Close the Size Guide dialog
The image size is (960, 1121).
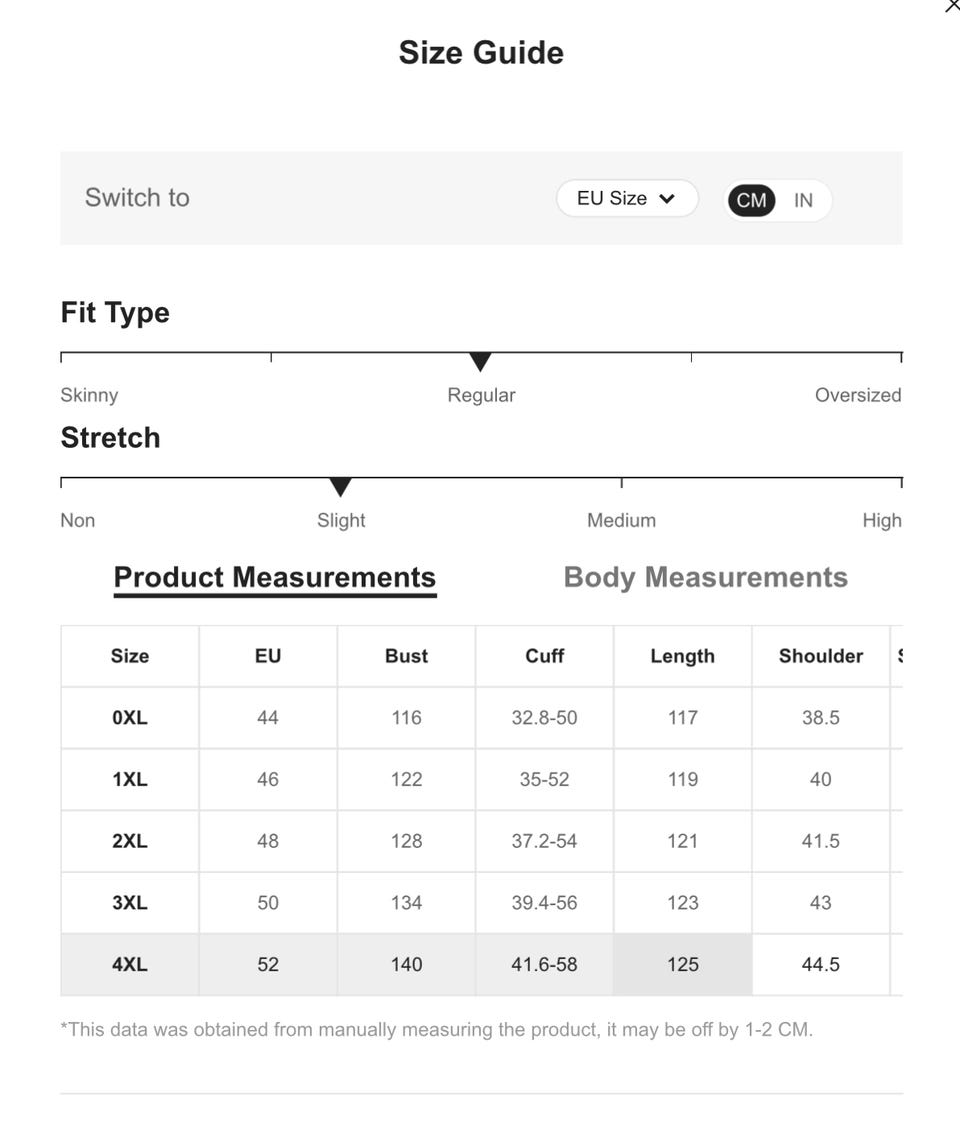pyautogui.click(x=952, y=6)
